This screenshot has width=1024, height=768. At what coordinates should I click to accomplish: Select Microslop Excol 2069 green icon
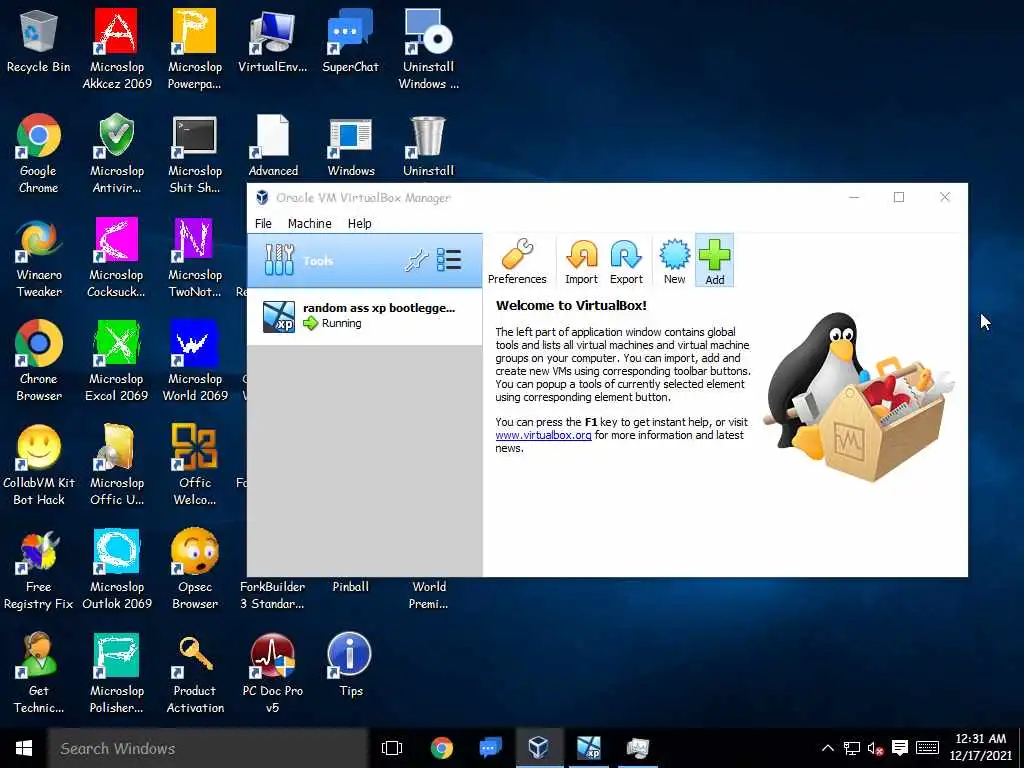[x=116, y=361]
